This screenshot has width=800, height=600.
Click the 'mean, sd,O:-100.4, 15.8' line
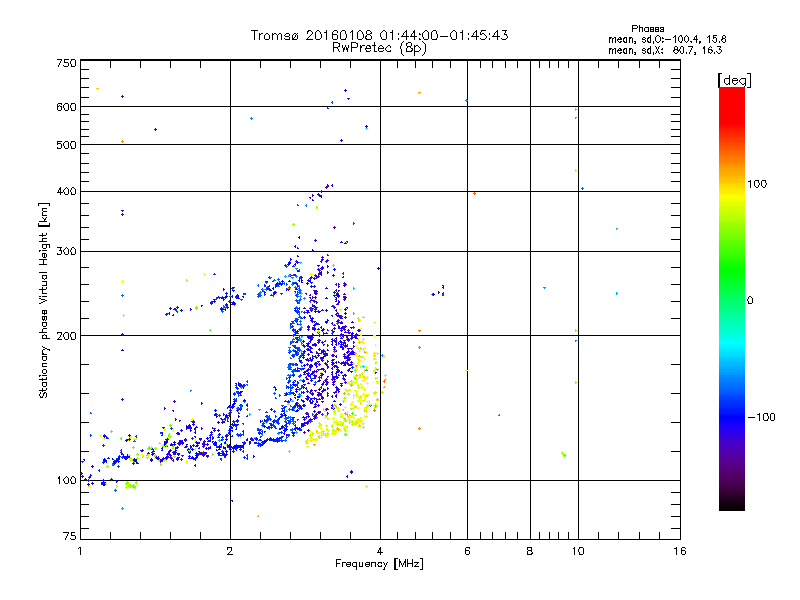pyautogui.click(x=667, y=39)
